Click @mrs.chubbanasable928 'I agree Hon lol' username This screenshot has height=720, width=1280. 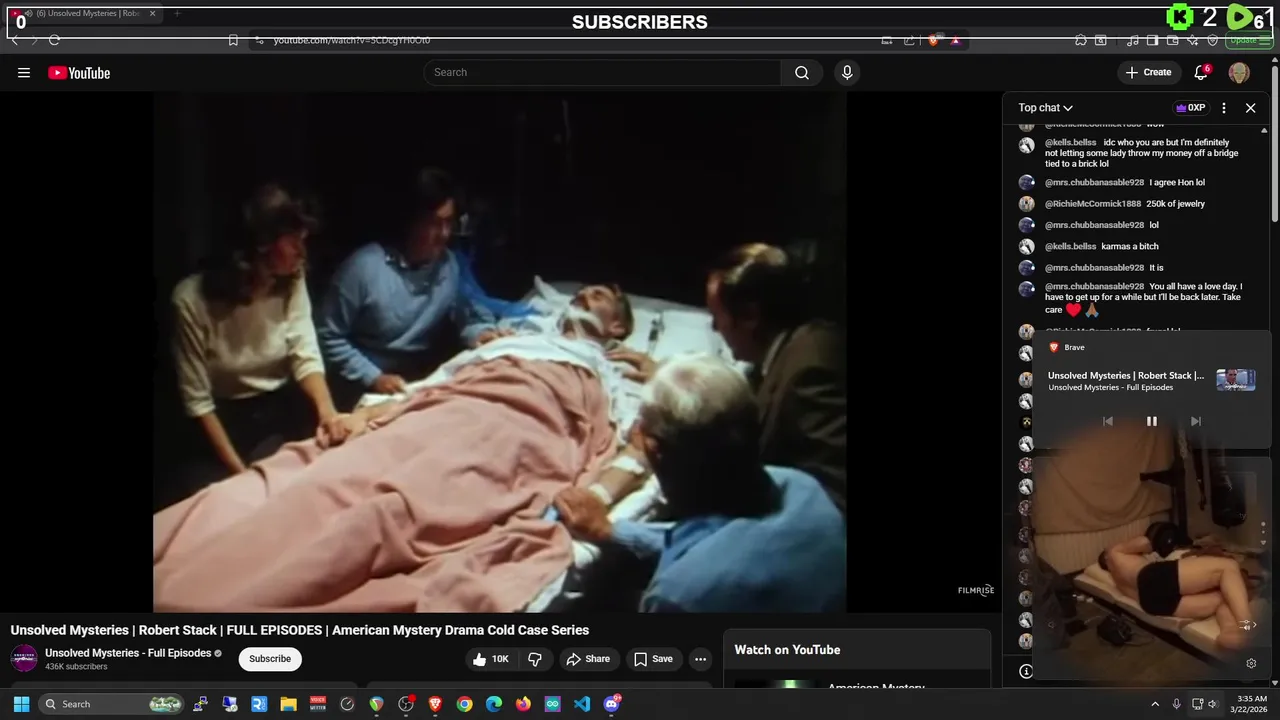tap(1094, 183)
